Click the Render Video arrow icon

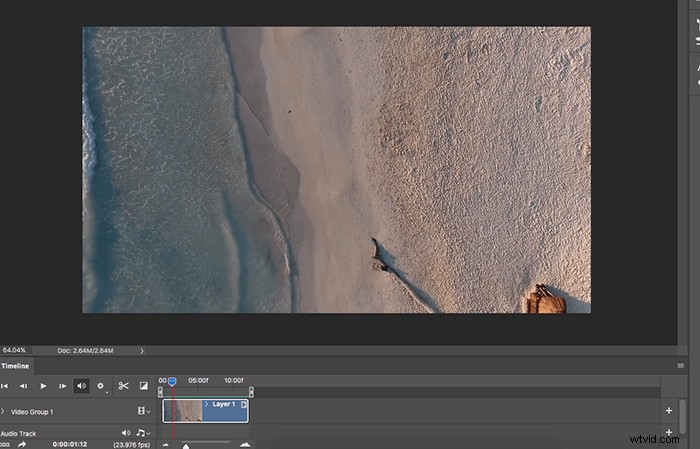click(21, 445)
